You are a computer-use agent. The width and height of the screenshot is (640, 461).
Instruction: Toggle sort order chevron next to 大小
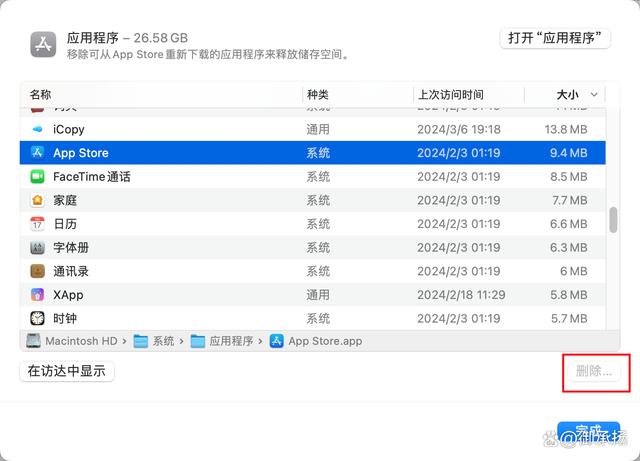594,95
